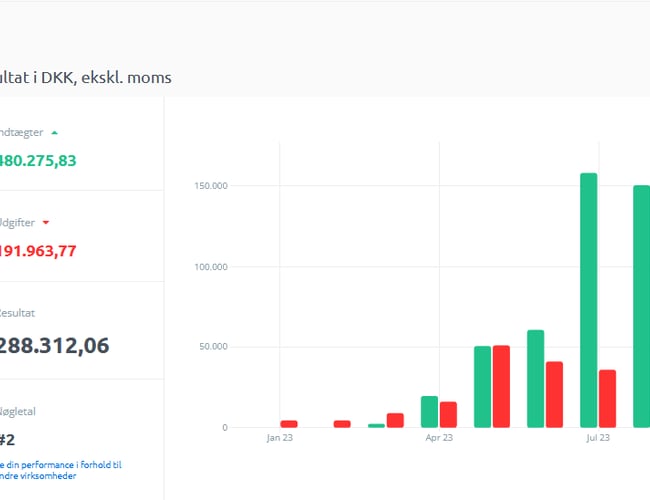Image resolution: width=650 pixels, height=500 pixels.
Task: Click the green May bar near 50.000
Action: click(x=482, y=387)
